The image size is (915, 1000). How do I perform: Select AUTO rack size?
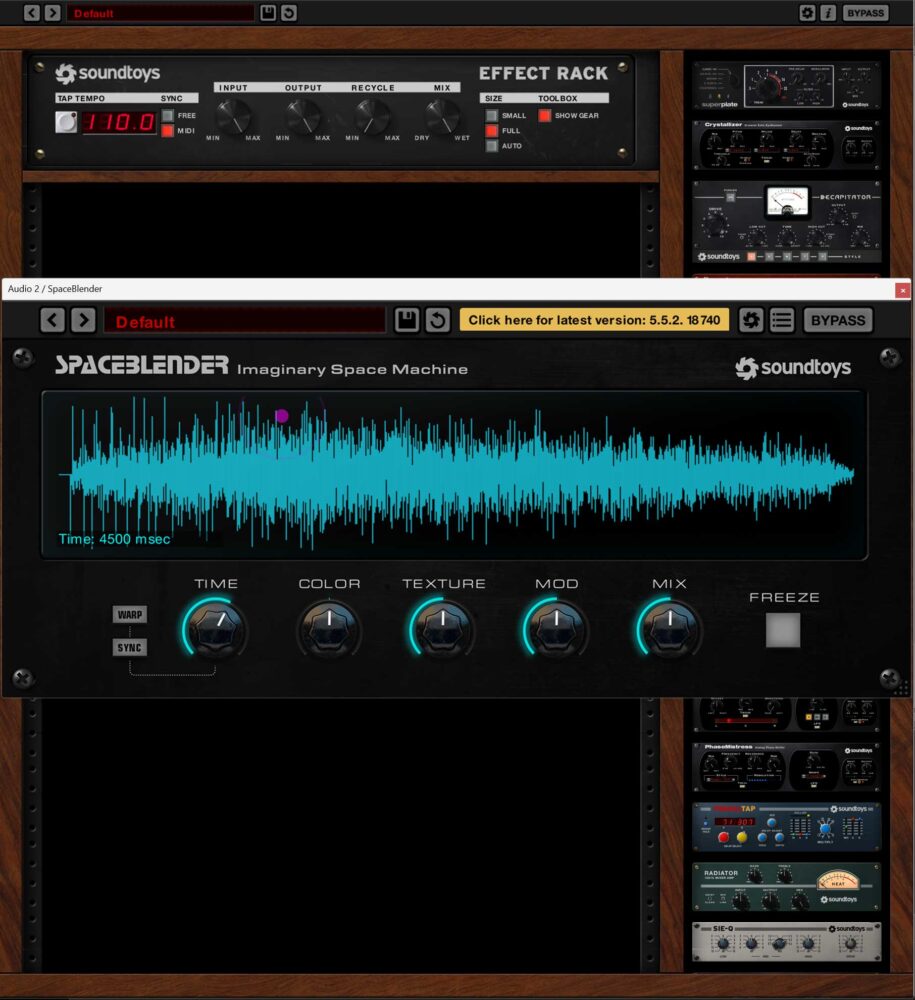492,146
